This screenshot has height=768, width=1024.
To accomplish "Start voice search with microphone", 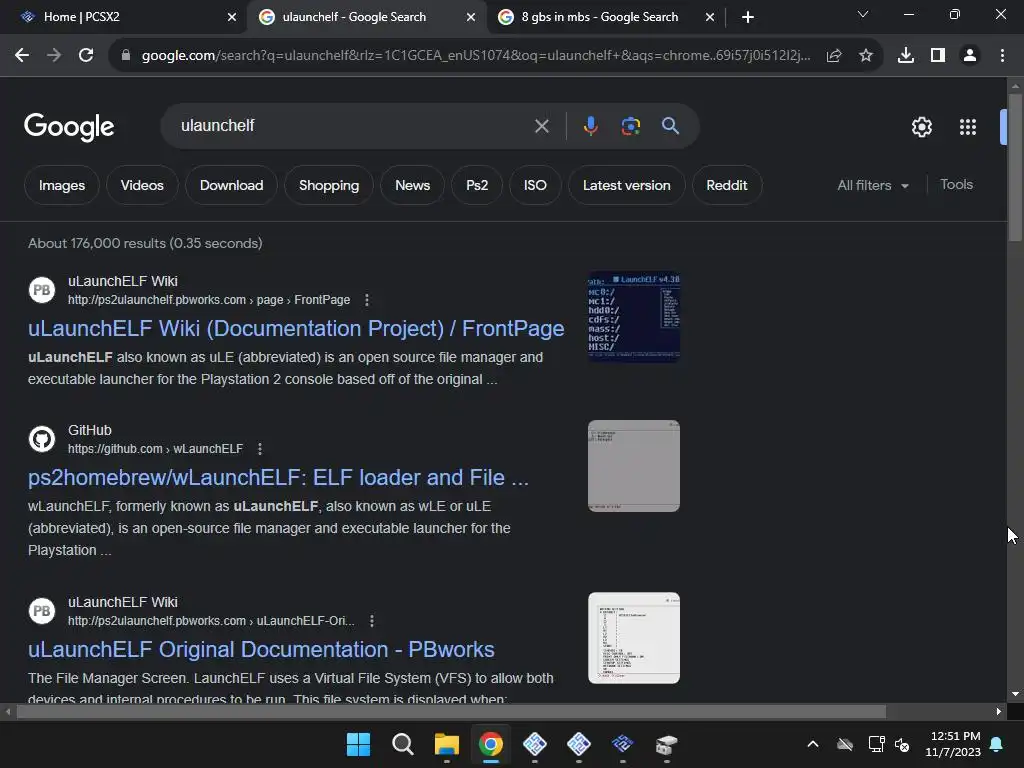I will tap(590, 126).
